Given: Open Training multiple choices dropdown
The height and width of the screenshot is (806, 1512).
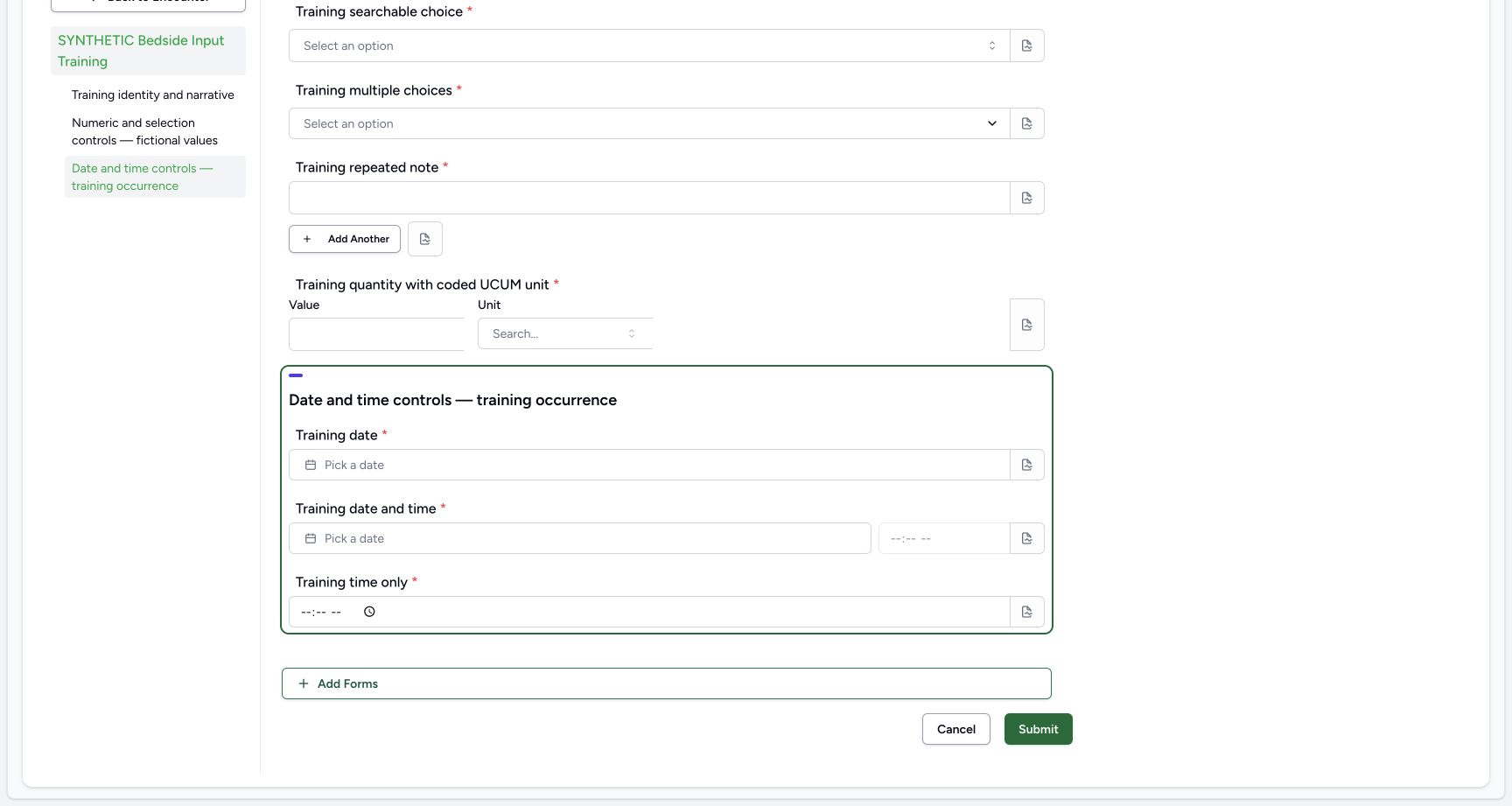Looking at the screenshot, I should pos(649,123).
